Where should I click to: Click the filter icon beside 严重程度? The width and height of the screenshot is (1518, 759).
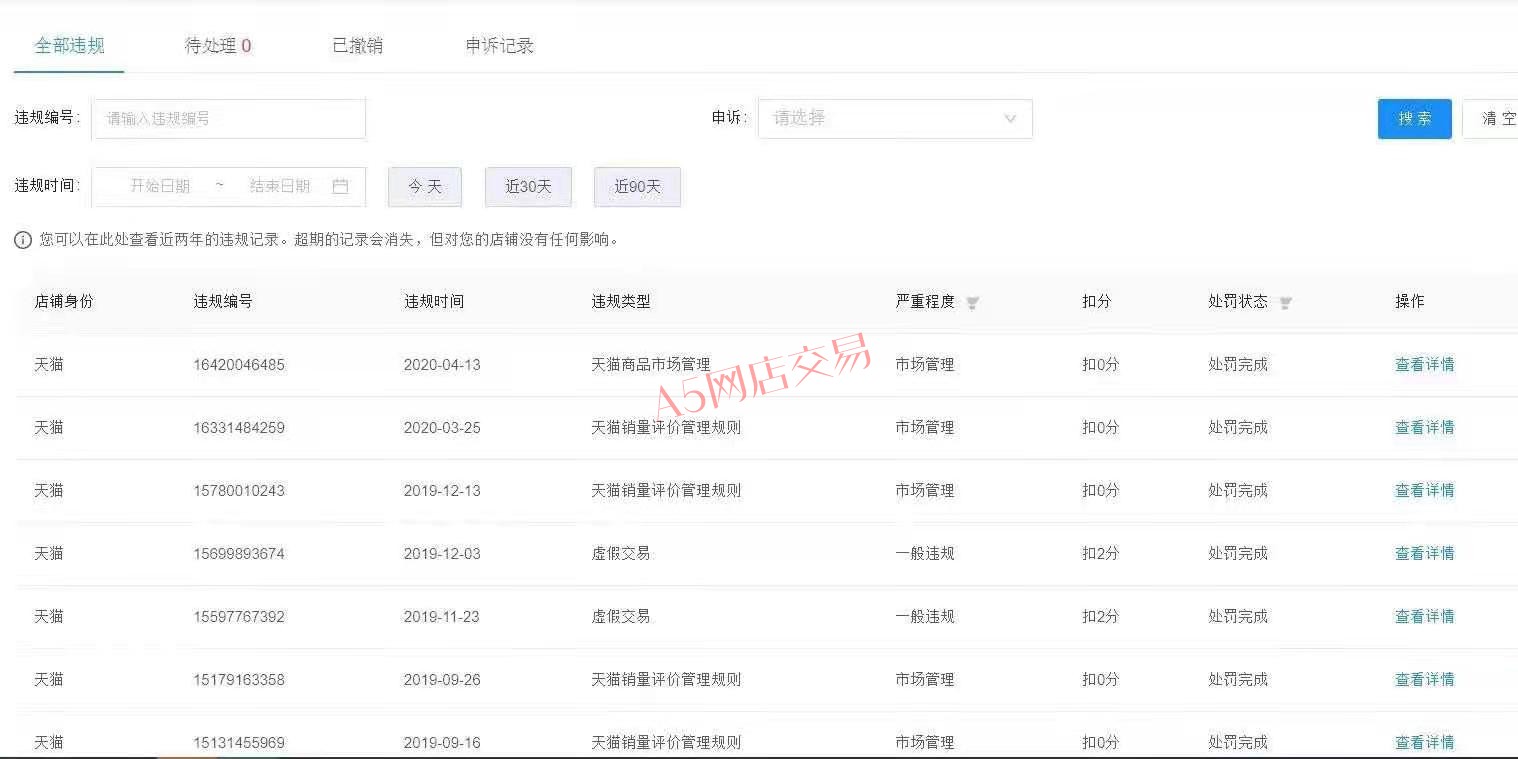click(x=972, y=303)
